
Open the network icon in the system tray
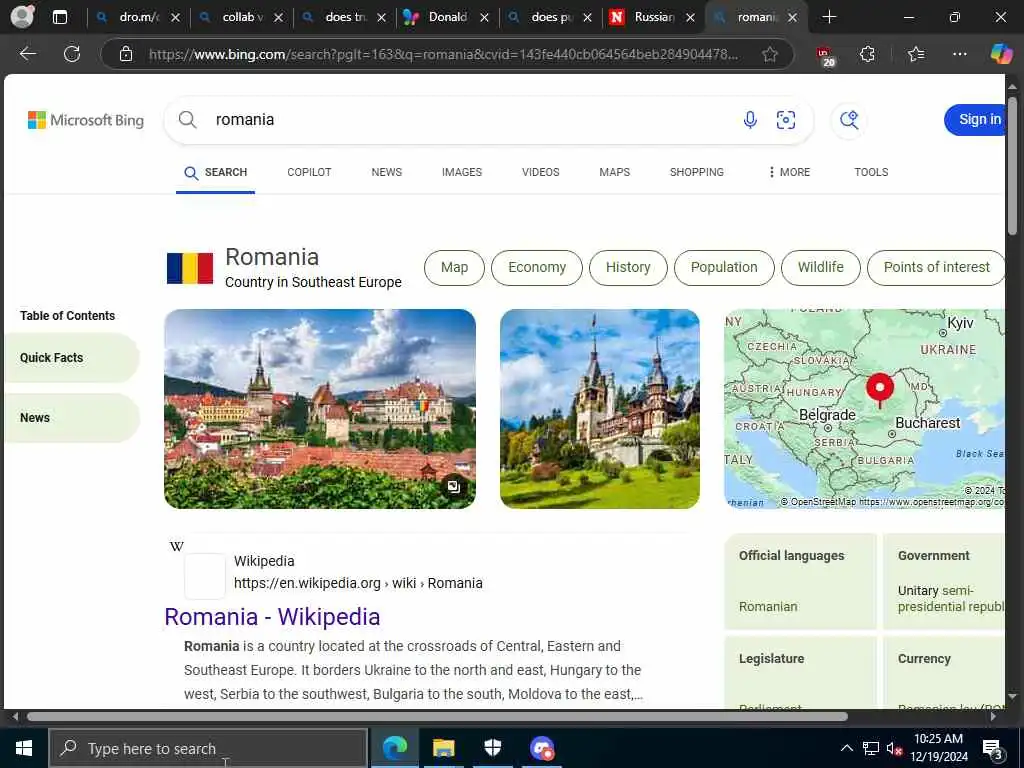(x=871, y=749)
